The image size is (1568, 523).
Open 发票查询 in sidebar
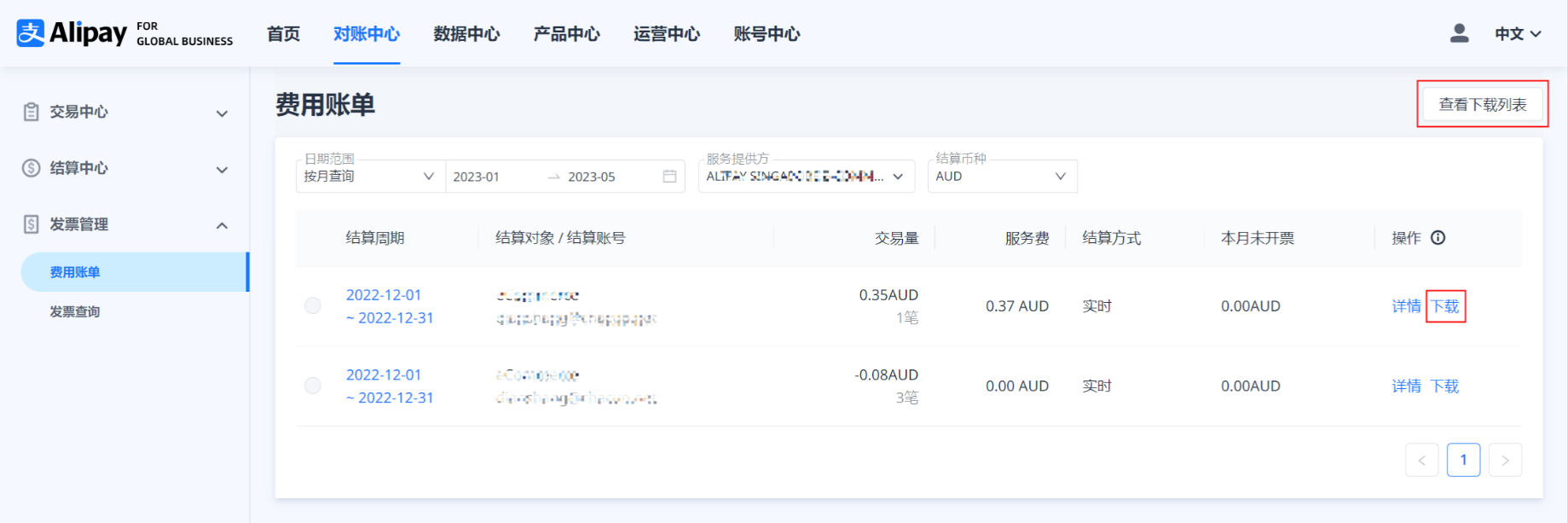click(75, 311)
